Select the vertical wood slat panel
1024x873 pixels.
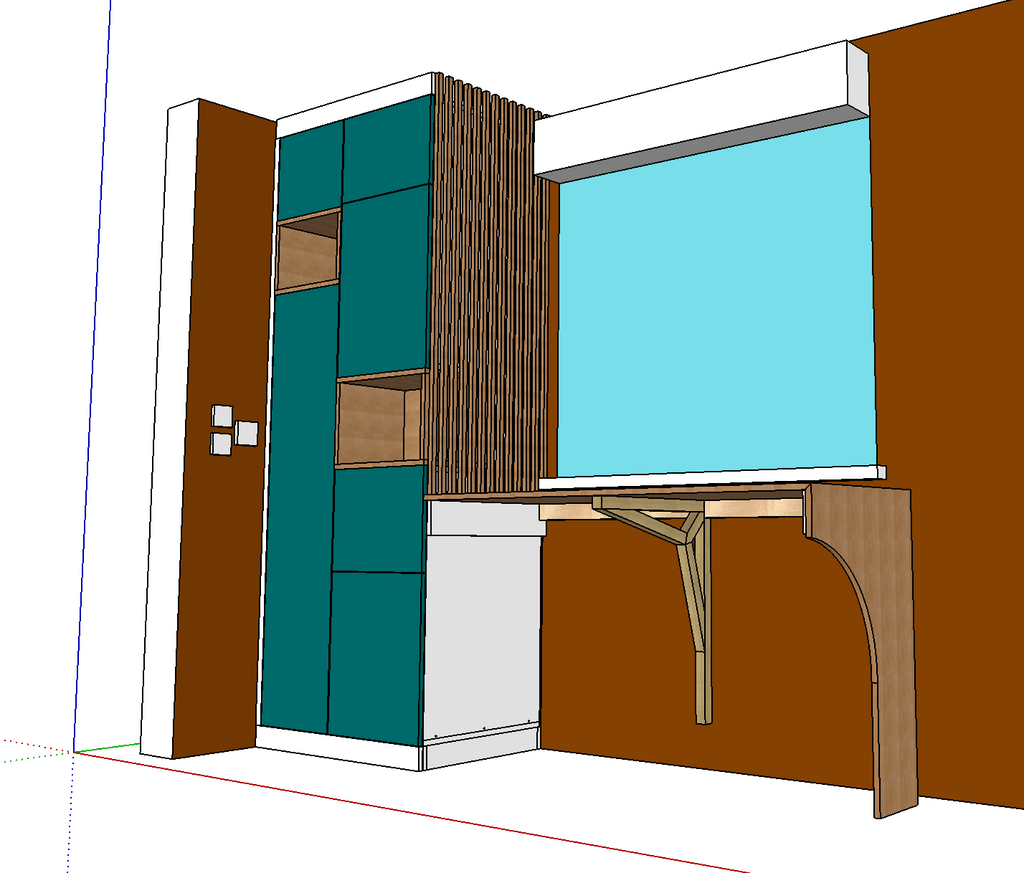490,284
